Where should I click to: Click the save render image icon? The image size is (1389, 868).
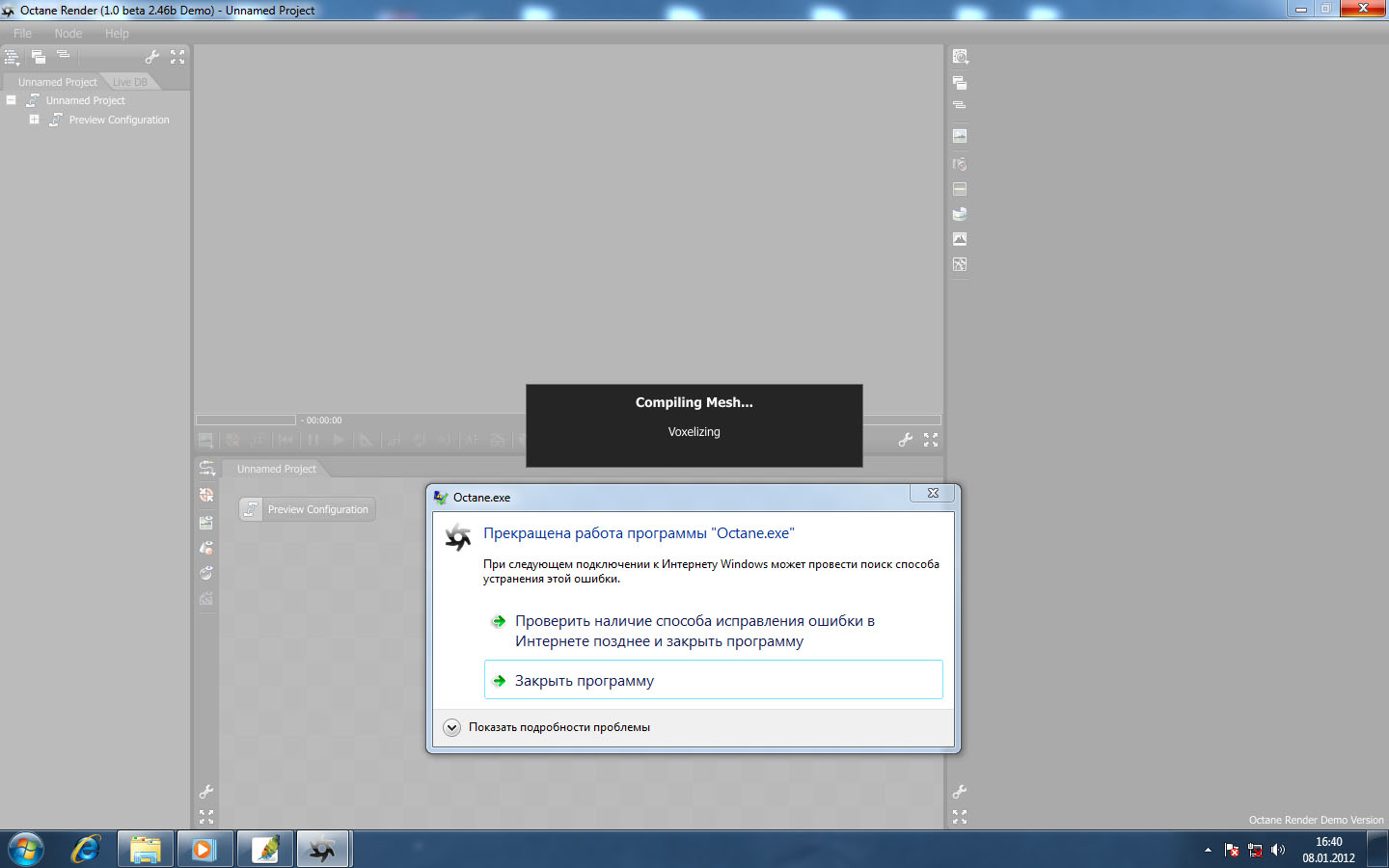(x=205, y=440)
